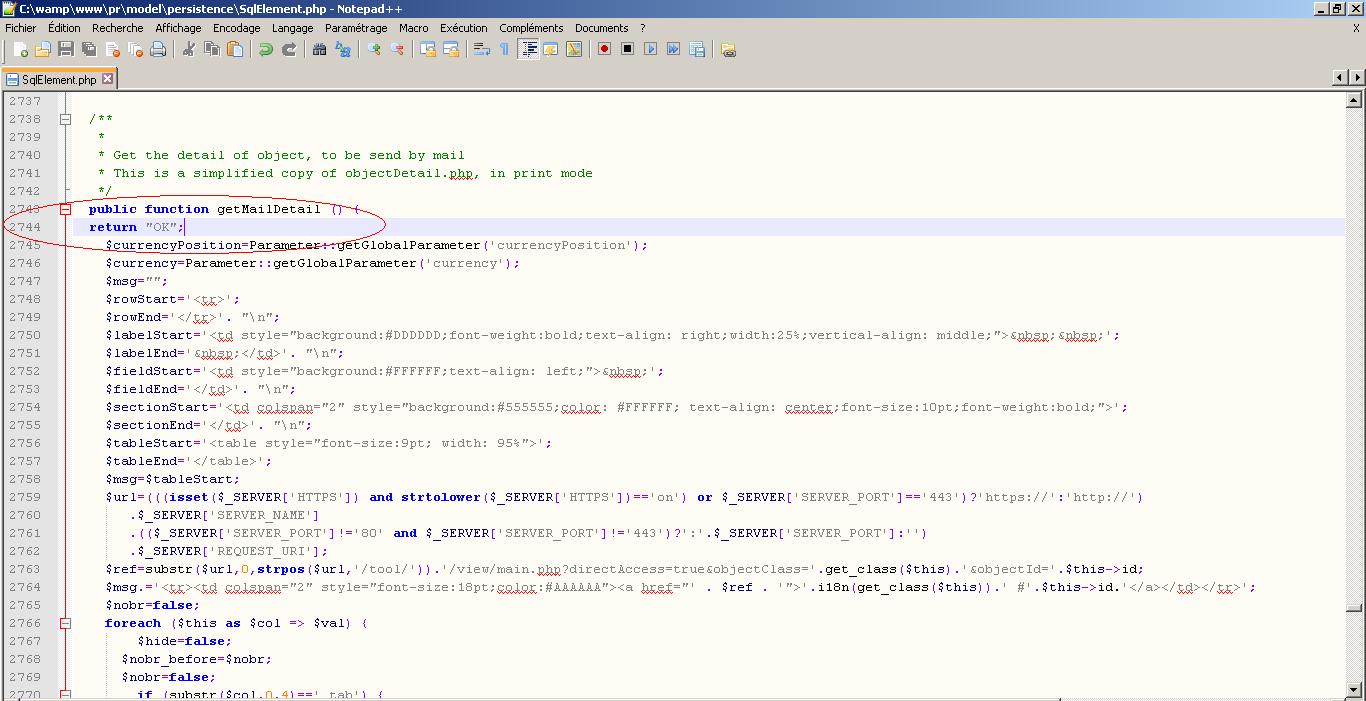
Task: Click the Paste clipboard icon
Action: [235, 49]
